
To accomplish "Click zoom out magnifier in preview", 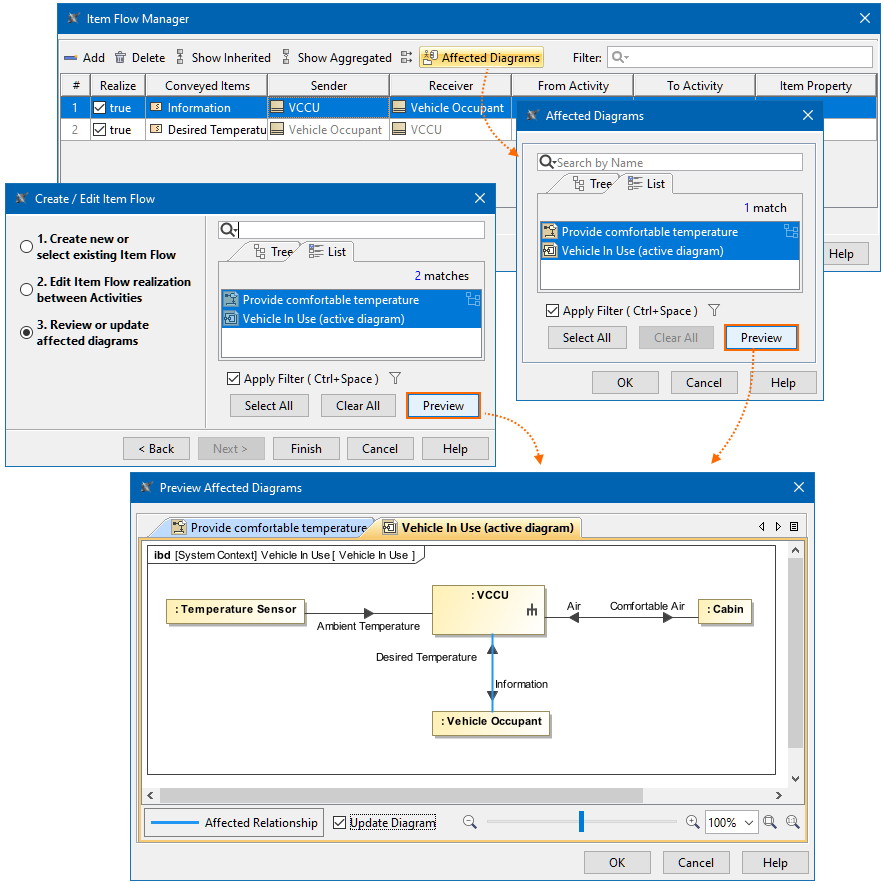I will (470, 822).
